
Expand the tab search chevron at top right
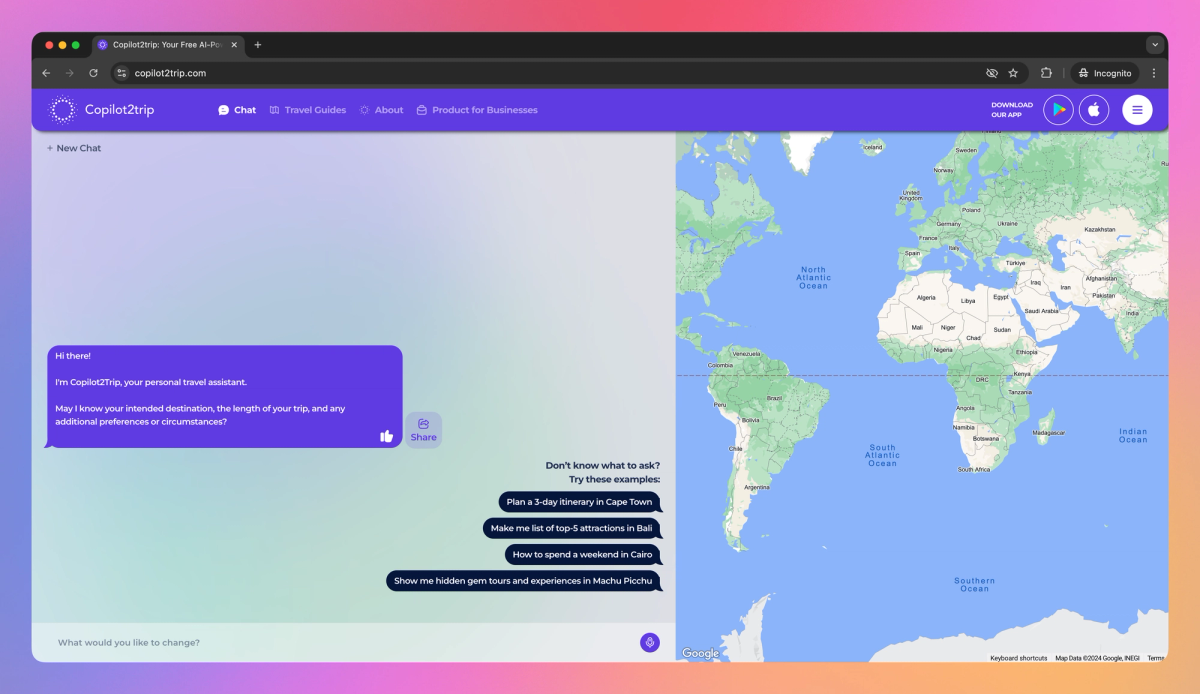pyautogui.click(x=1155, y=44)
